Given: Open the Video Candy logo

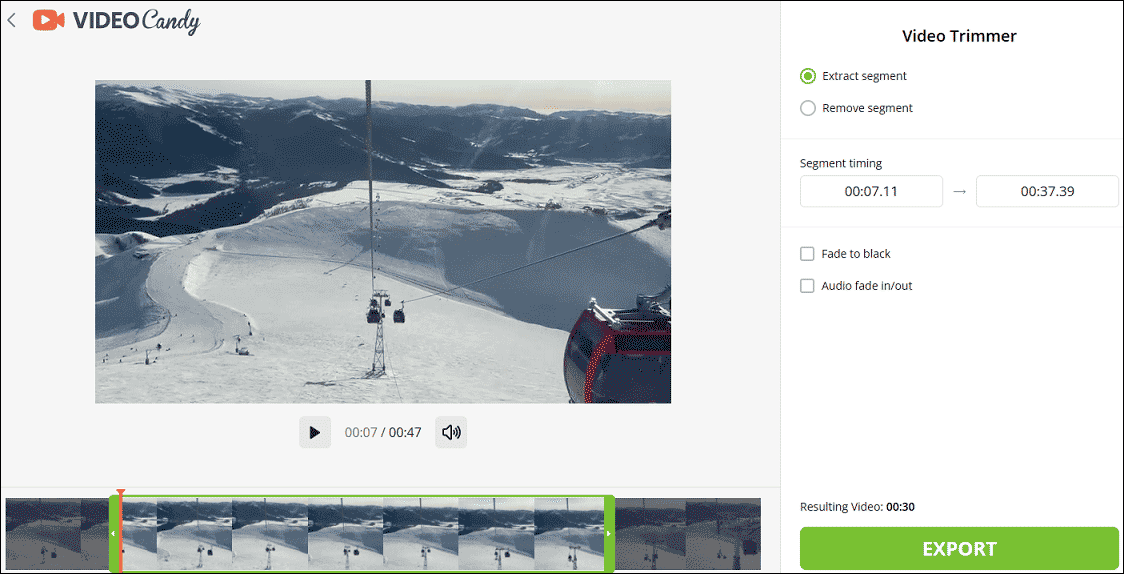Looking at the screenshot, I should point(116,21).
